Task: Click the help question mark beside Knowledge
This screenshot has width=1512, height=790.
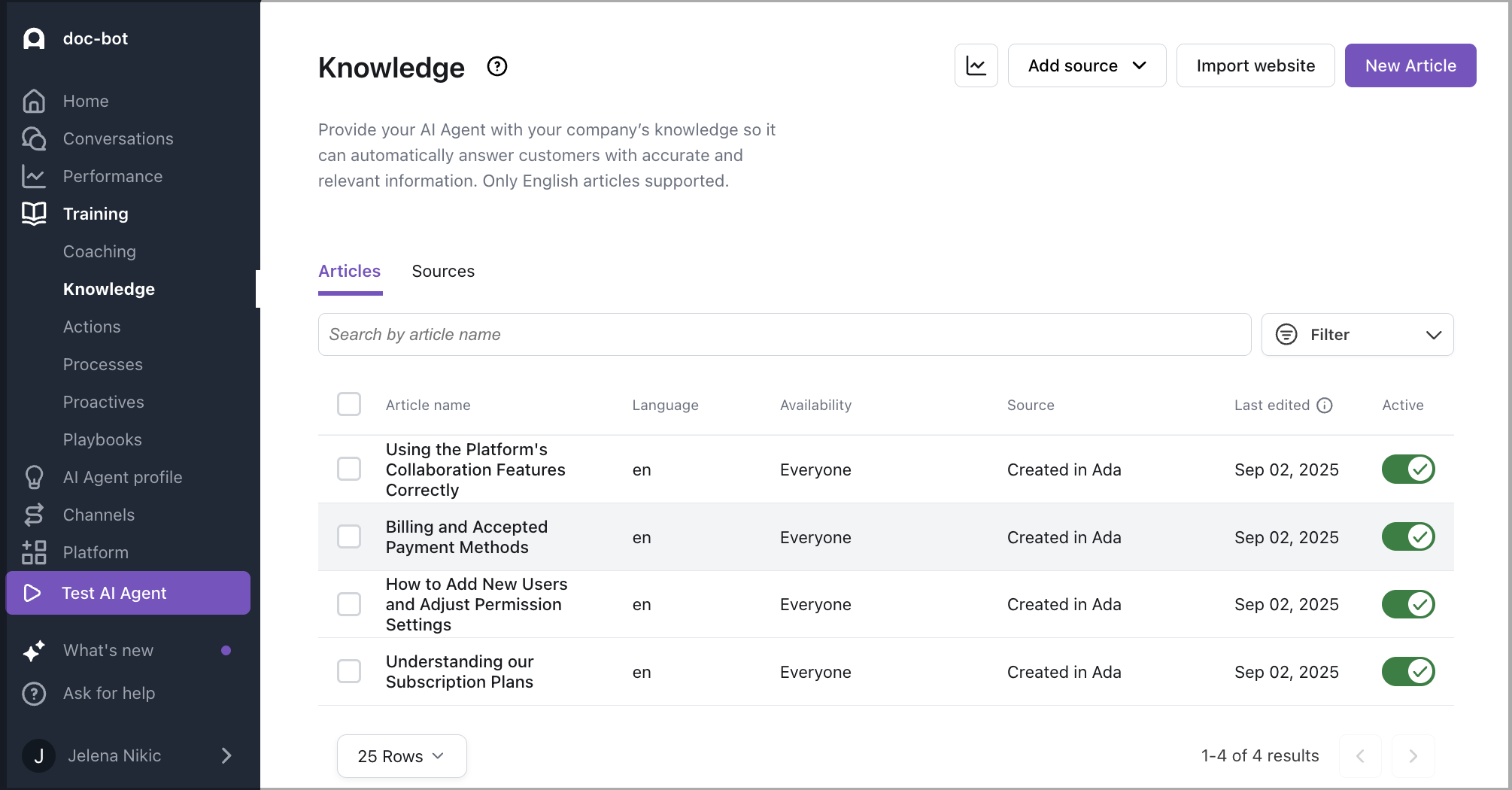Action: 496,66
